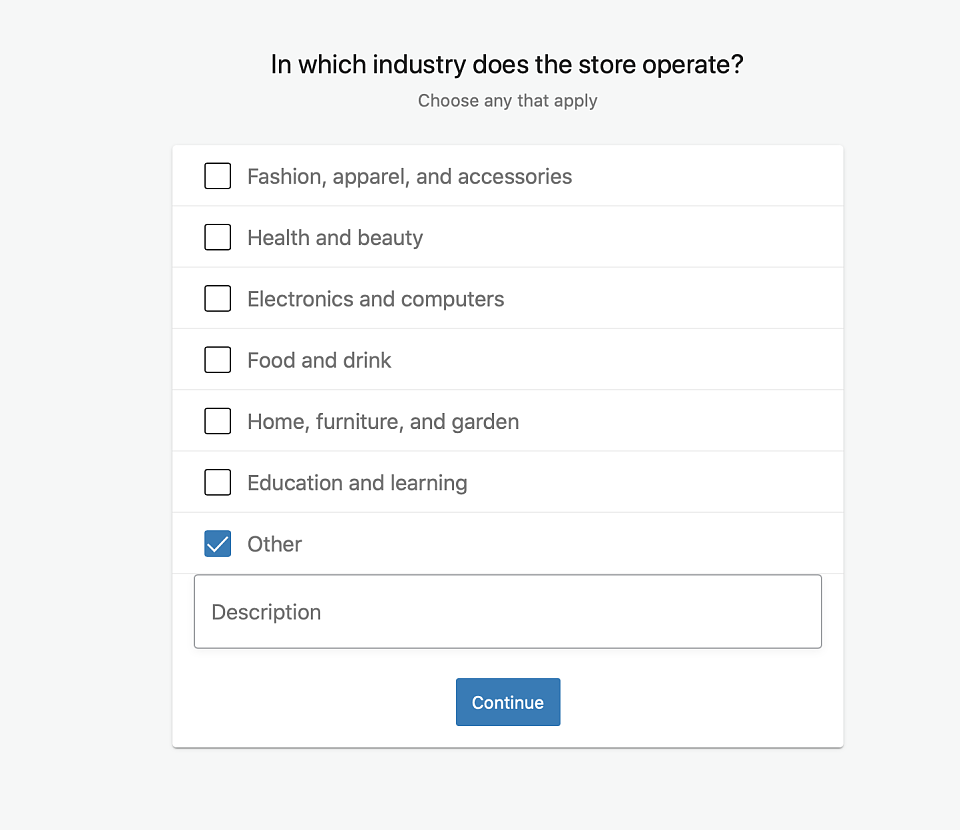Click the 'Electronics and computers' label text
The height and width of the screenshot is (830, 960).
tap(375, 299)
